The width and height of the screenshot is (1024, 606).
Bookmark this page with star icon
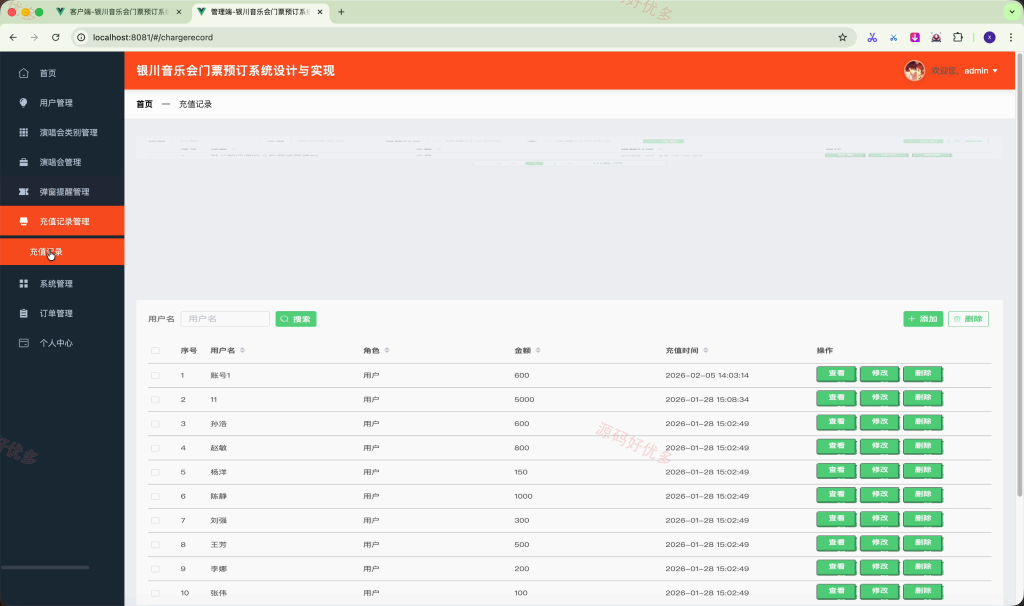[x=842, y=37]
